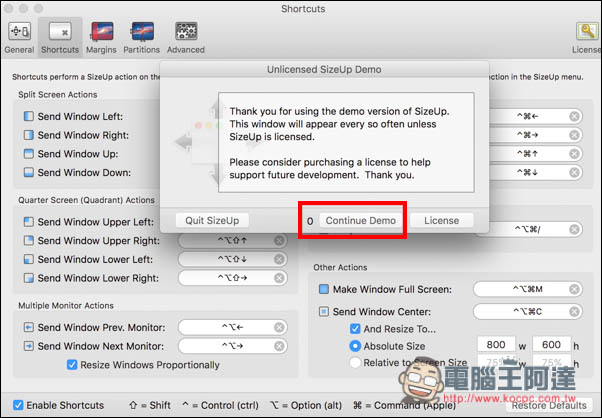Clear the Send Window Left shortcut
Image resolution: width=602 pixels, height=418 pixels.
[x=574, y=116]
